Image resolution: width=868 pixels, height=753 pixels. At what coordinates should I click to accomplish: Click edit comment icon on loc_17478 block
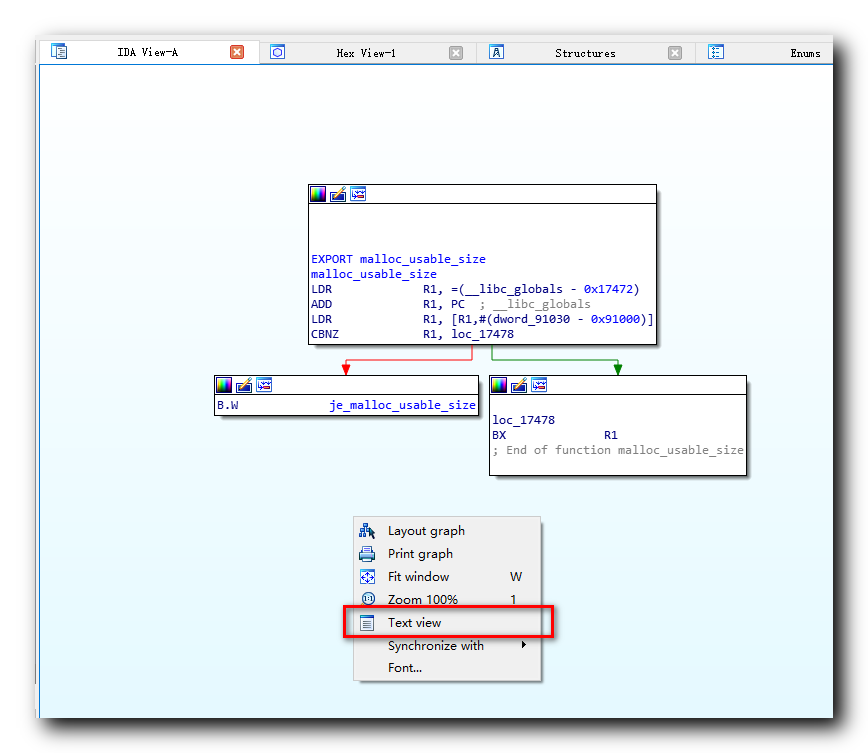coord(519,385)
